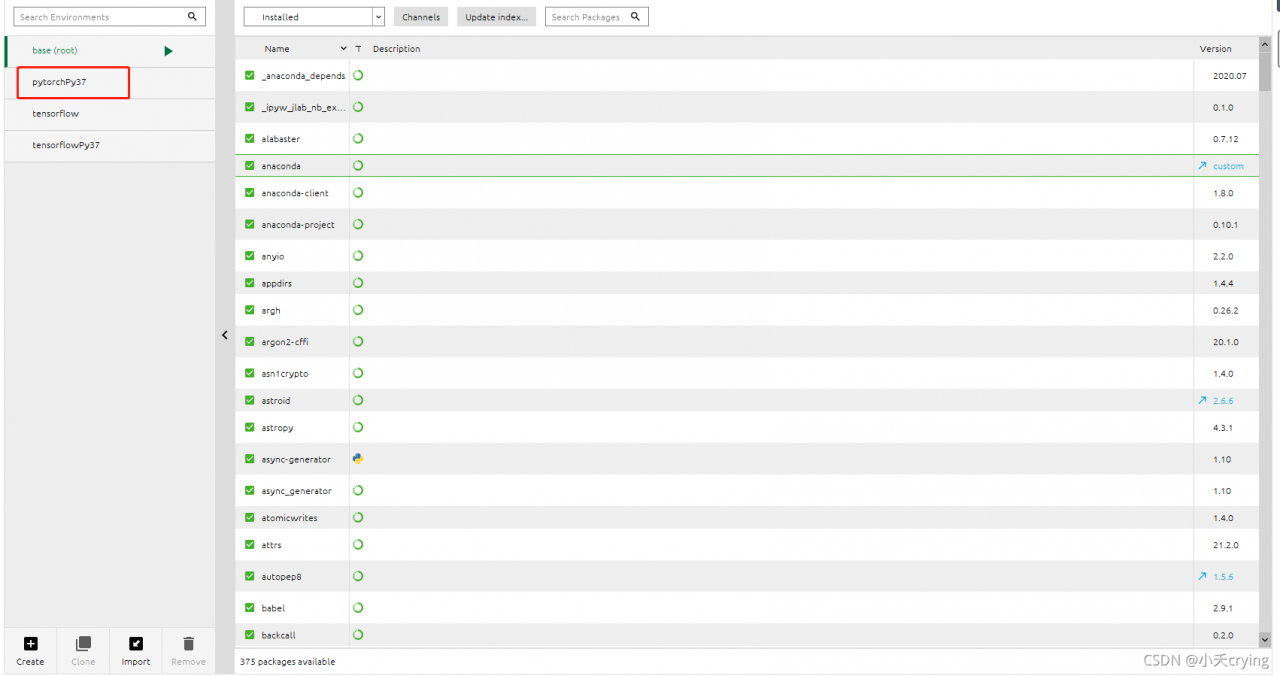This screenshot has width=1280, height=676.
Task: Click the Description column header
Action: [x=396, y=49]
